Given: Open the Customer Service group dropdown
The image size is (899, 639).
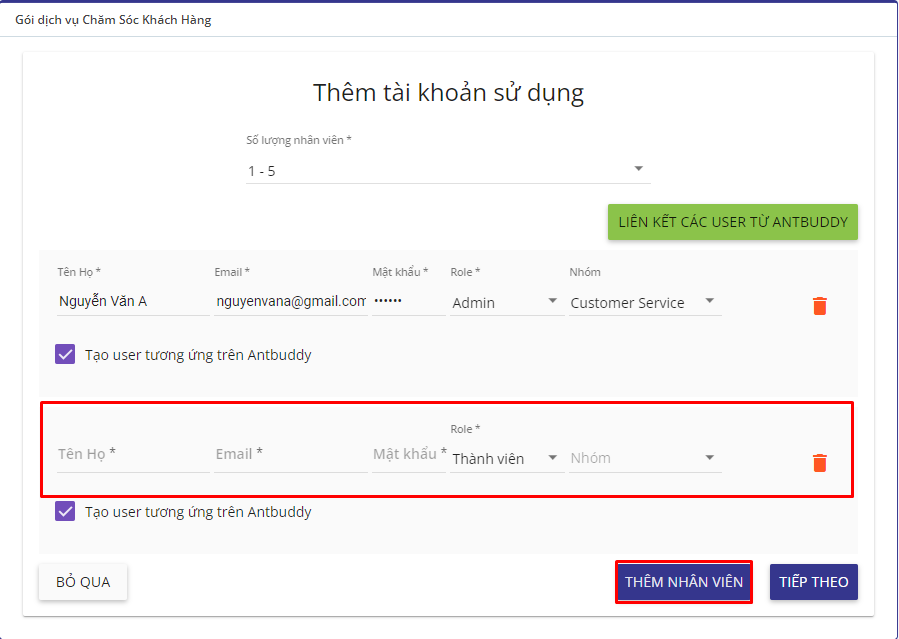Looking at the screenshot, I should click(x=645, y=303).
